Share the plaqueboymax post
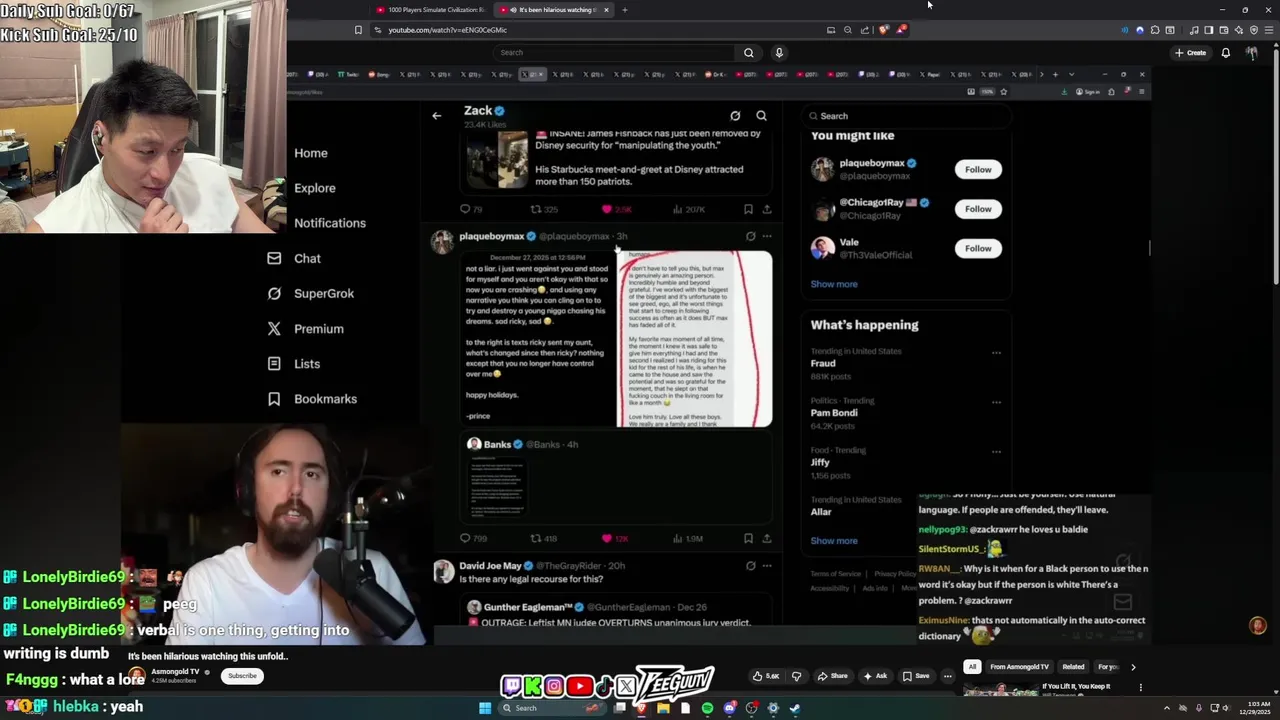The width and height of the screenshot is (1280, 720). pyautogui.click(x=767, y=538)
